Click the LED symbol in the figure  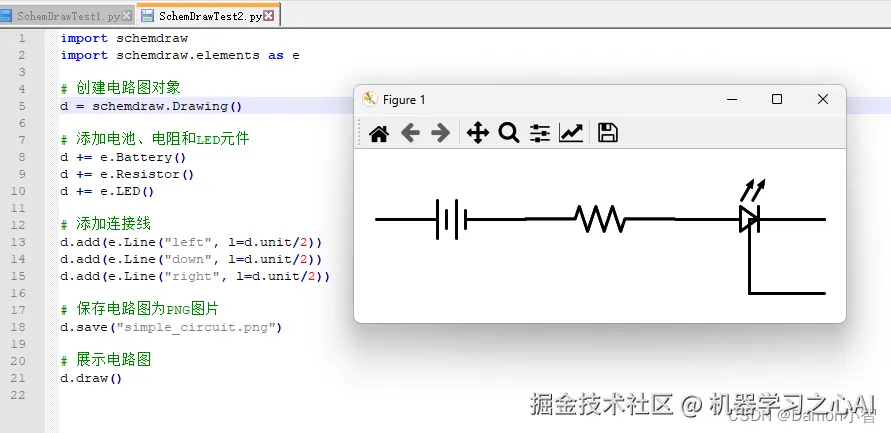[x=751, y=207]
